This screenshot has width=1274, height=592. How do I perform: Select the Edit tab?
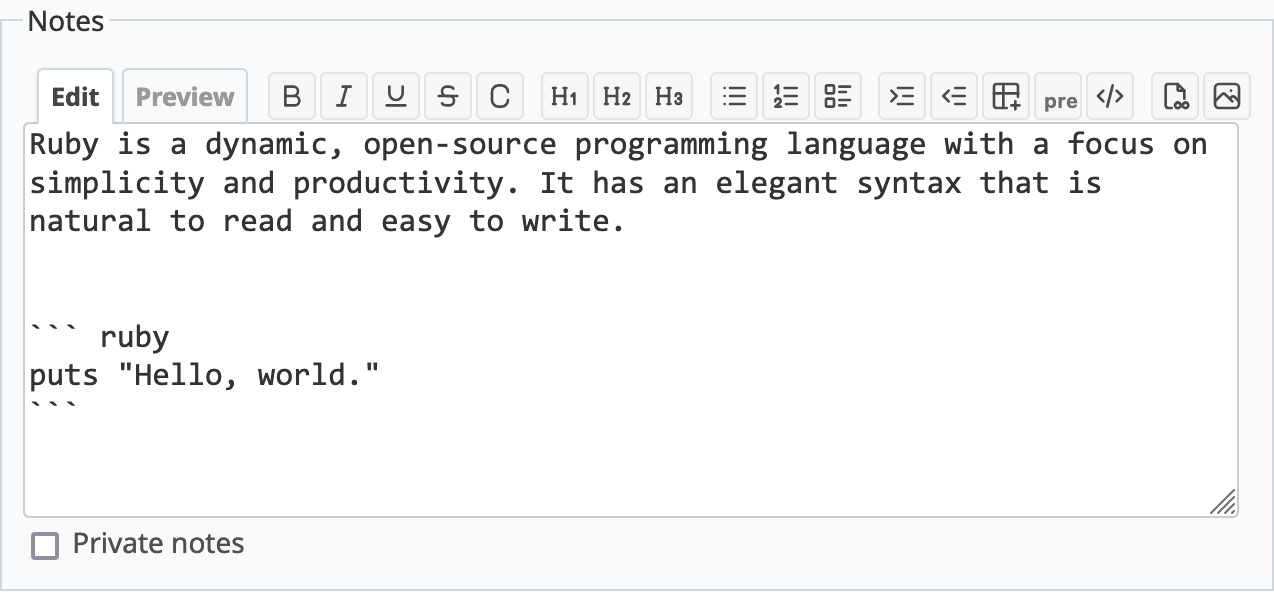(x=76, y=96)
